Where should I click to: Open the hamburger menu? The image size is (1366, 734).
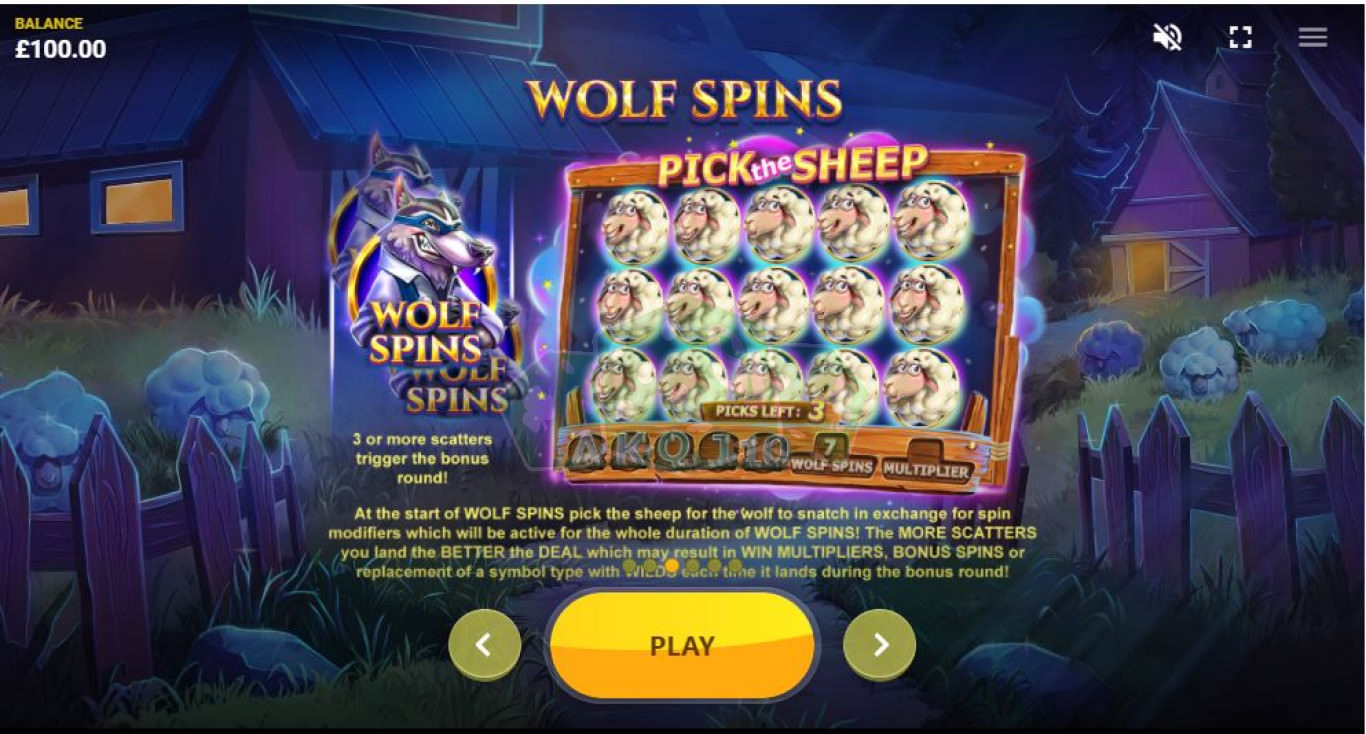pyautogui.click(x=1313, y=37)
